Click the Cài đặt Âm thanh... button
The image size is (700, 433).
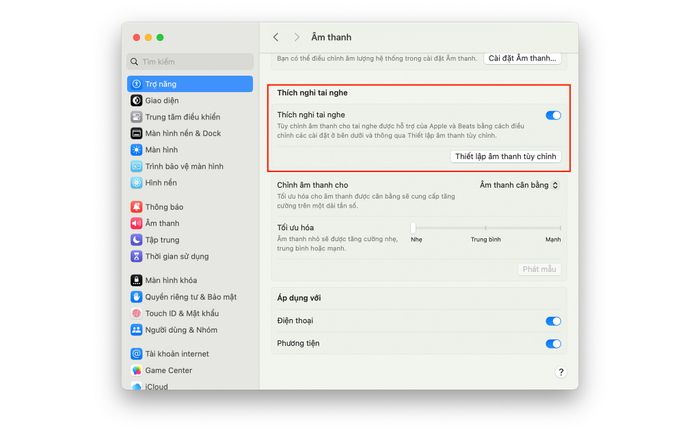[x=522, y=58]
